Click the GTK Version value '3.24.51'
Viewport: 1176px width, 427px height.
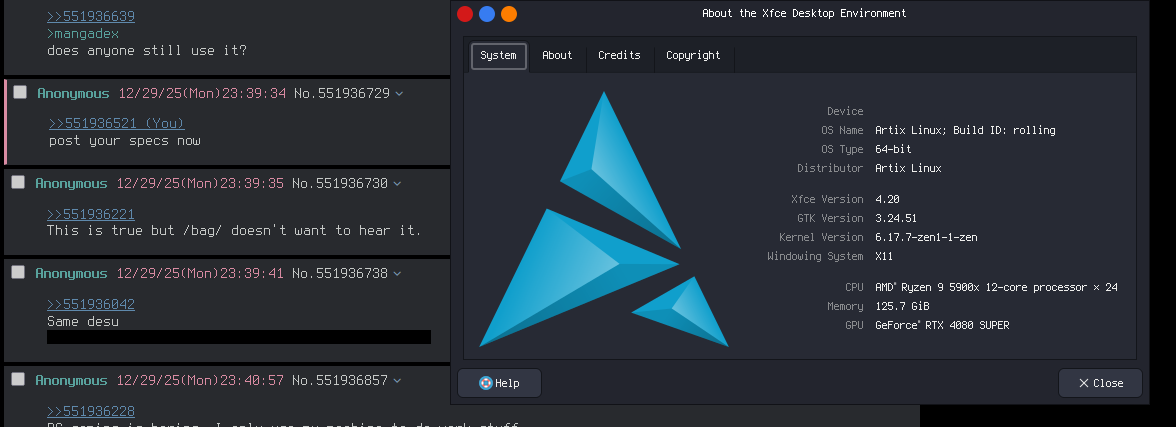(896, 218)
